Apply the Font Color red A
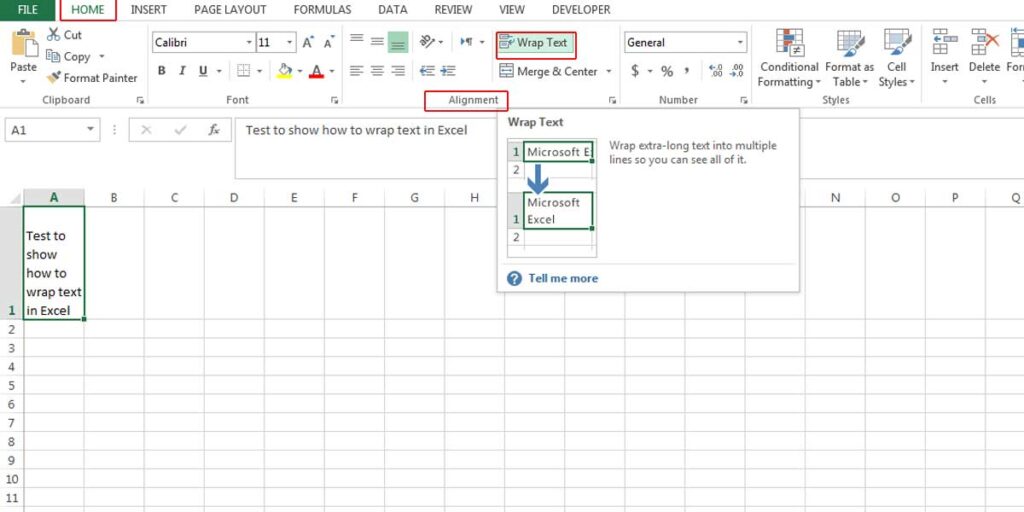The height and width of the screenshot is (512, 1024). pos(317,71)
